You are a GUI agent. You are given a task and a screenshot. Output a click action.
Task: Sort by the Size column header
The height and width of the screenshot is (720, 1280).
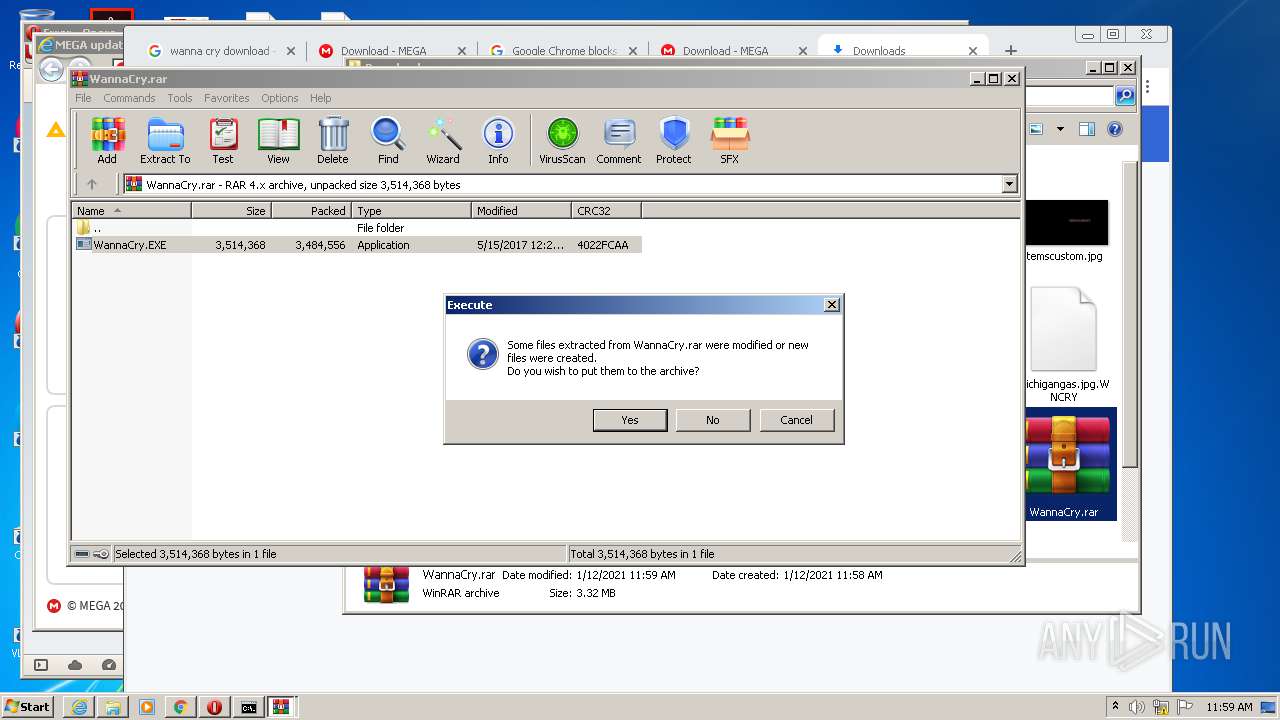[x=231, y=211]
